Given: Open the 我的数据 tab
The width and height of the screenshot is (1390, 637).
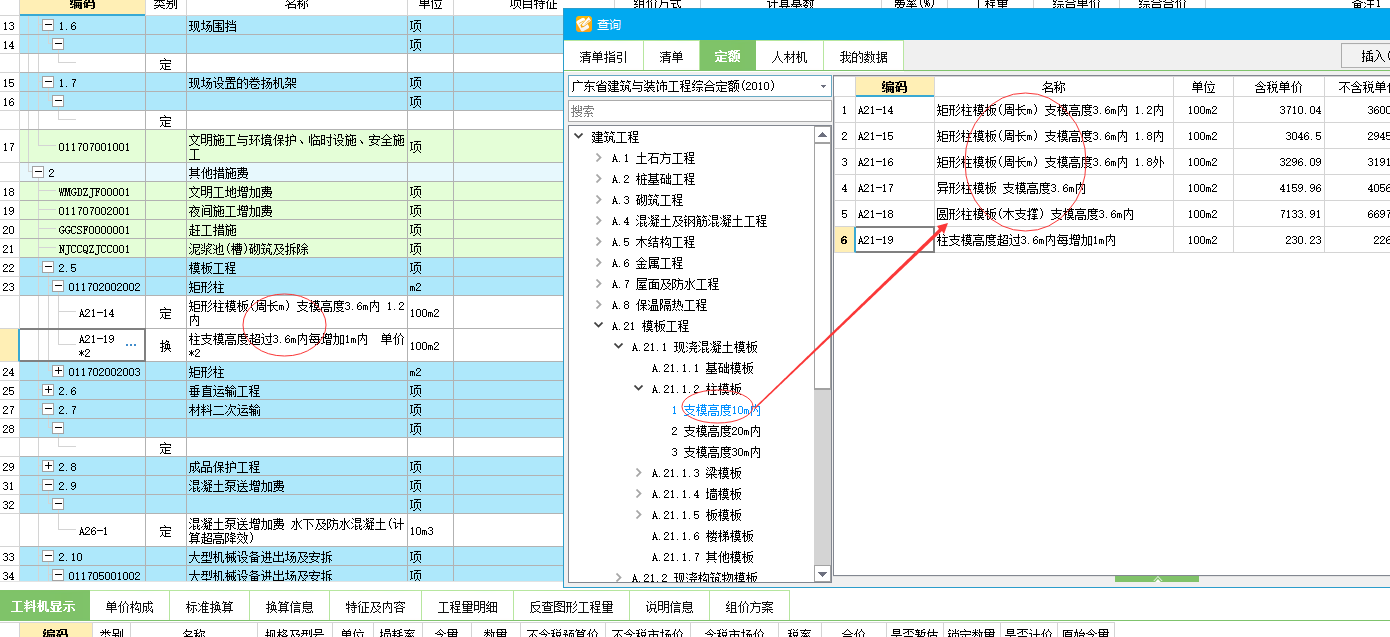Looking at the screenshot, I should click(862, 57).
